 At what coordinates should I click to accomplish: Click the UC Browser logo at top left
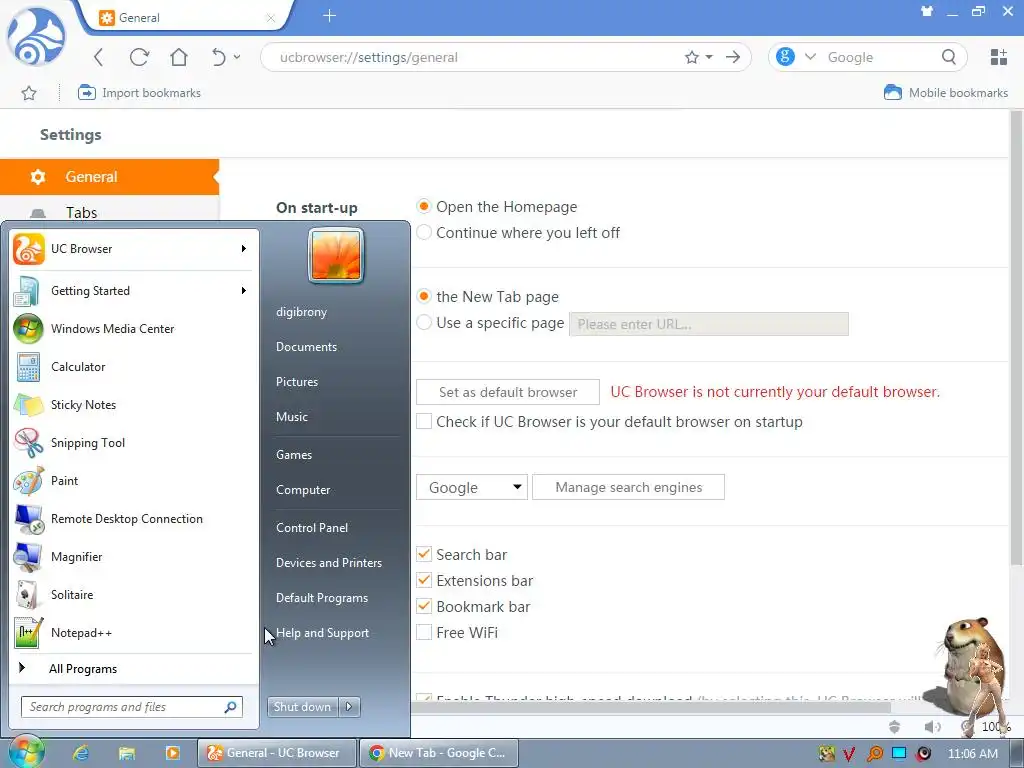(35, 37)
